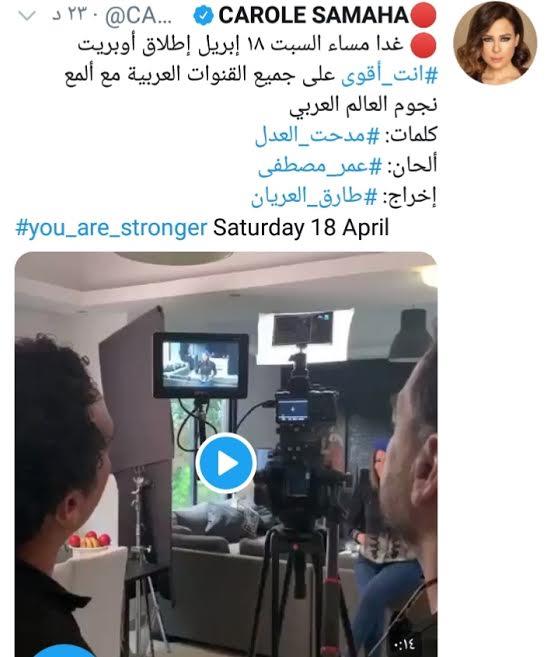The width and height of the screenshot is (554, 657).
Task: Click the tweet text 'Saturday 18 April'
Action: pyautogui.click(x=301, y=228)
